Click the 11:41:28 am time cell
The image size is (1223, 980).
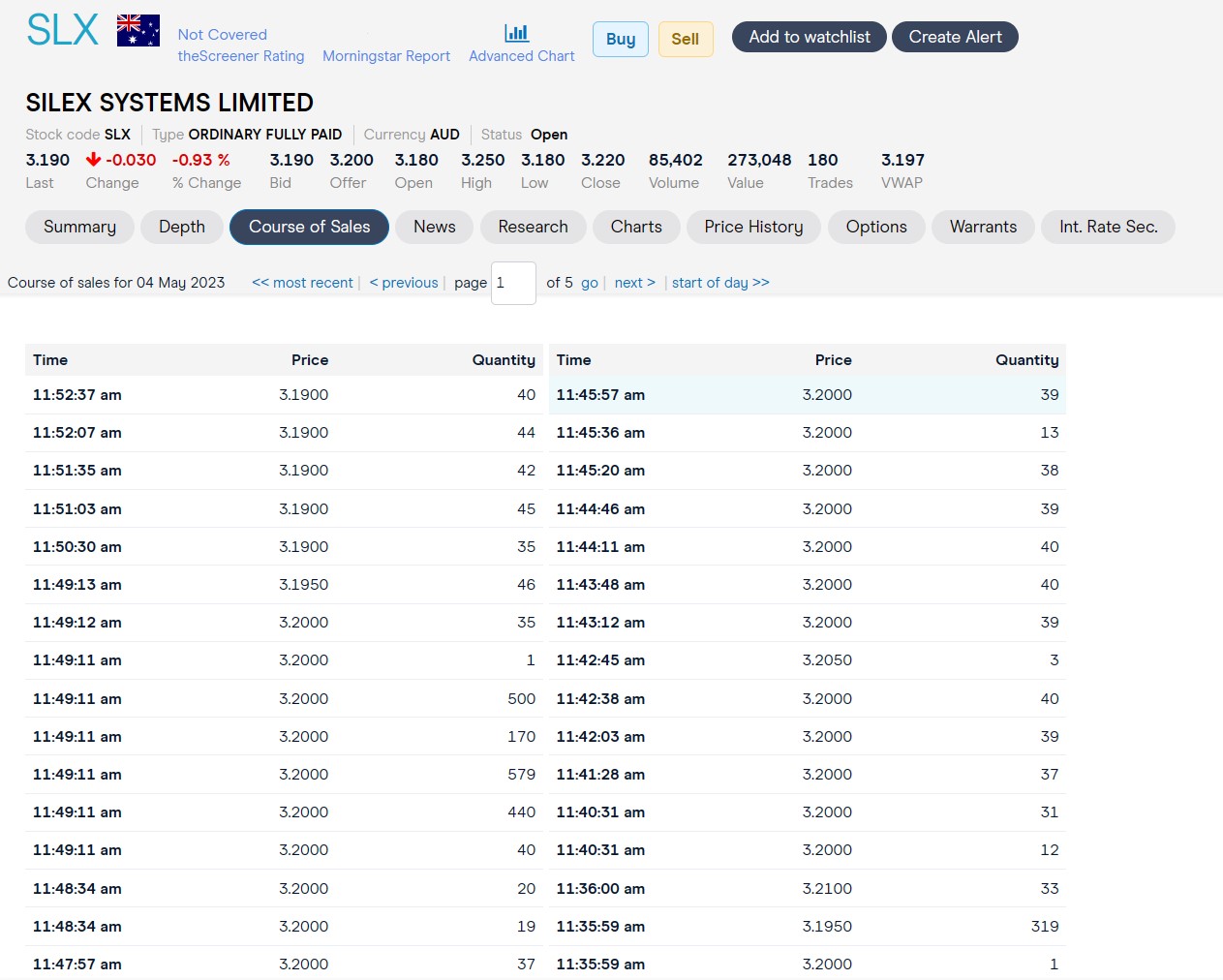[600, 775]
